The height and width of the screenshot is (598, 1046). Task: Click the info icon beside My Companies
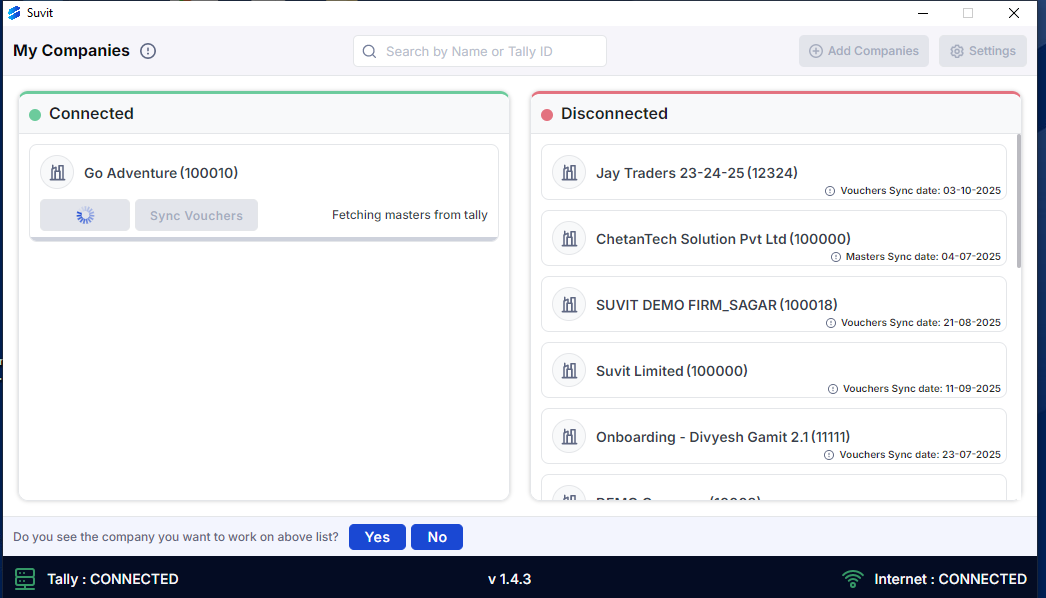(x=148, y=51)
